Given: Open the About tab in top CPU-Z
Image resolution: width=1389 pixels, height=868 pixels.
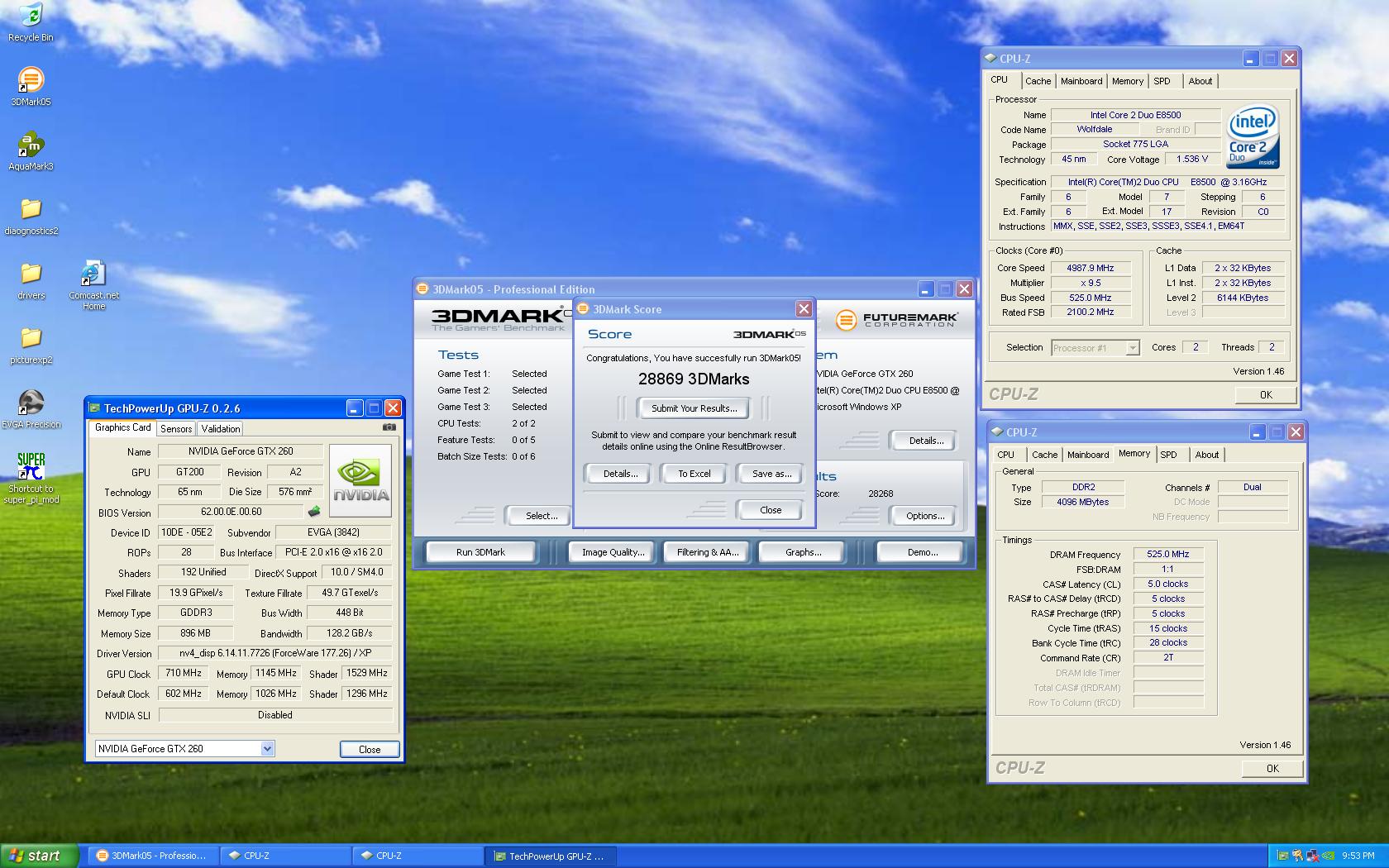Looking at the screenshot, I should (x=1200, y=81).
